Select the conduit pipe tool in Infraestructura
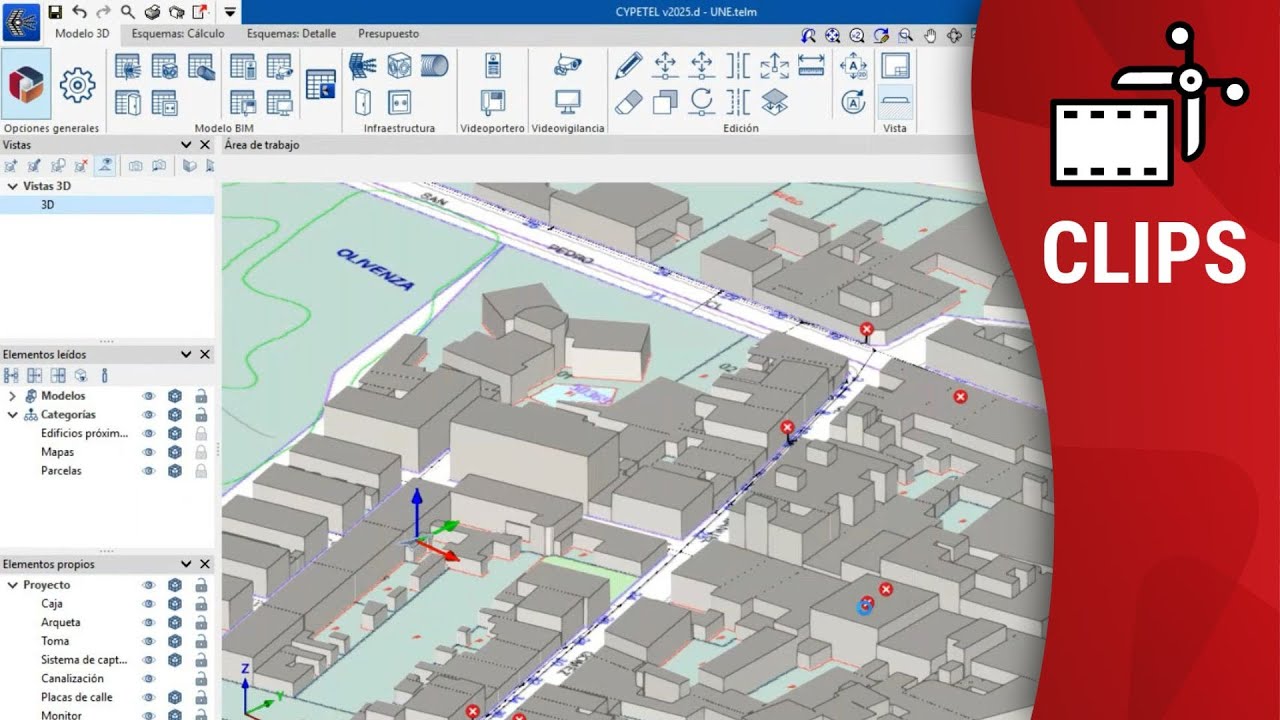This screenshot has height=720, width=1280. pyautogui.click(x=434, y=66)
